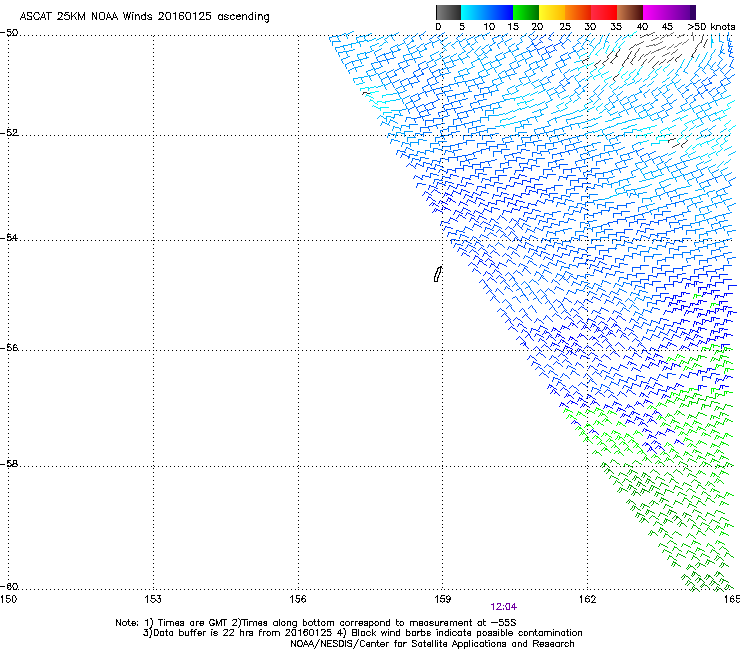Pick the dark purple >50 knots segment
740x650 pixels.
[693, 12]
